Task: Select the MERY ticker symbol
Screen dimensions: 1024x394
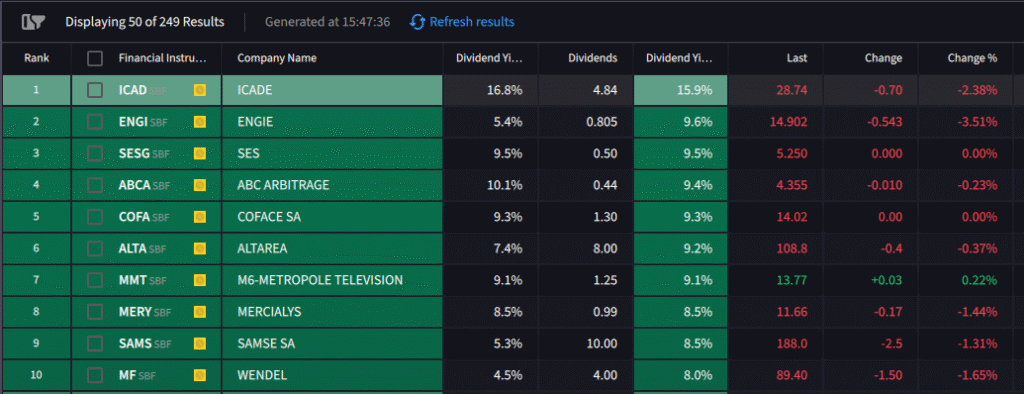Action: [x=135, y=312]
